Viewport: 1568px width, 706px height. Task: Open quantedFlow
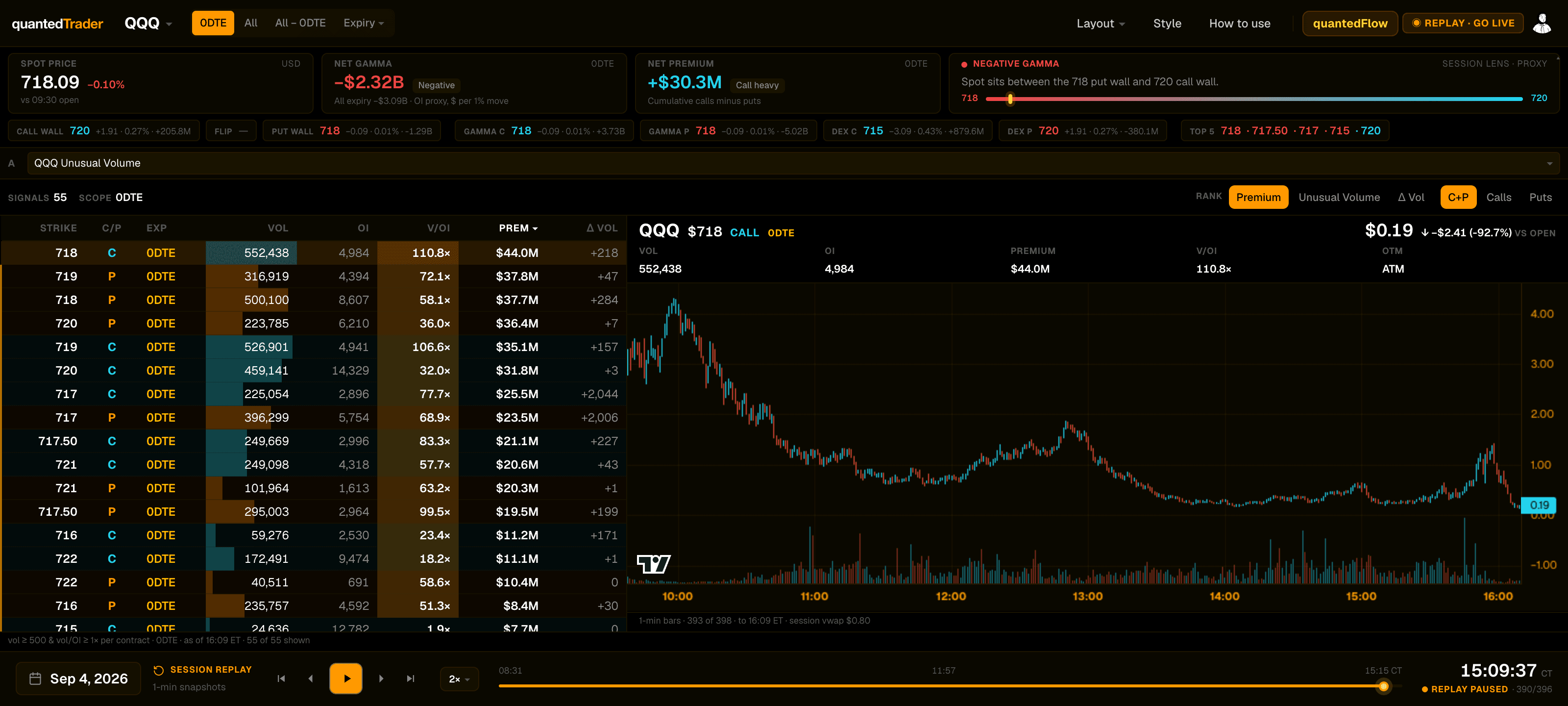point(1349,24)
